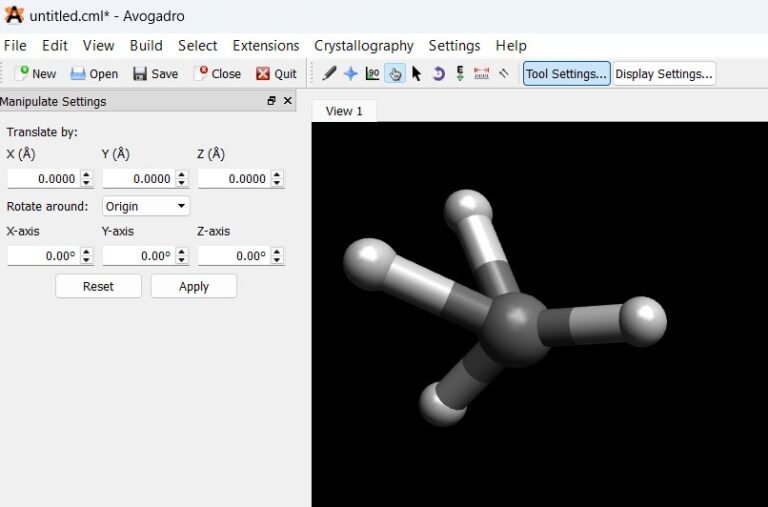Click the Open file toolbar button

pos(94,73)
